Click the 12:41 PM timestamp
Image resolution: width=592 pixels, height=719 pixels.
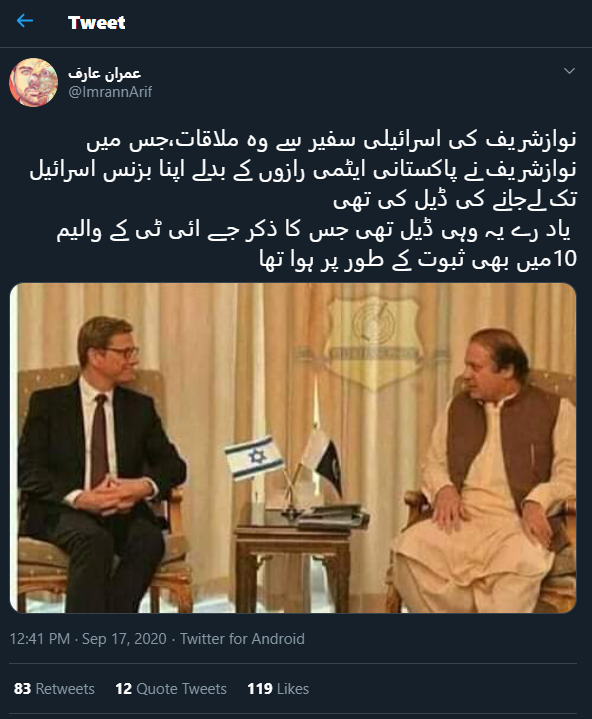pyautogui.click(x=40, y=639)
